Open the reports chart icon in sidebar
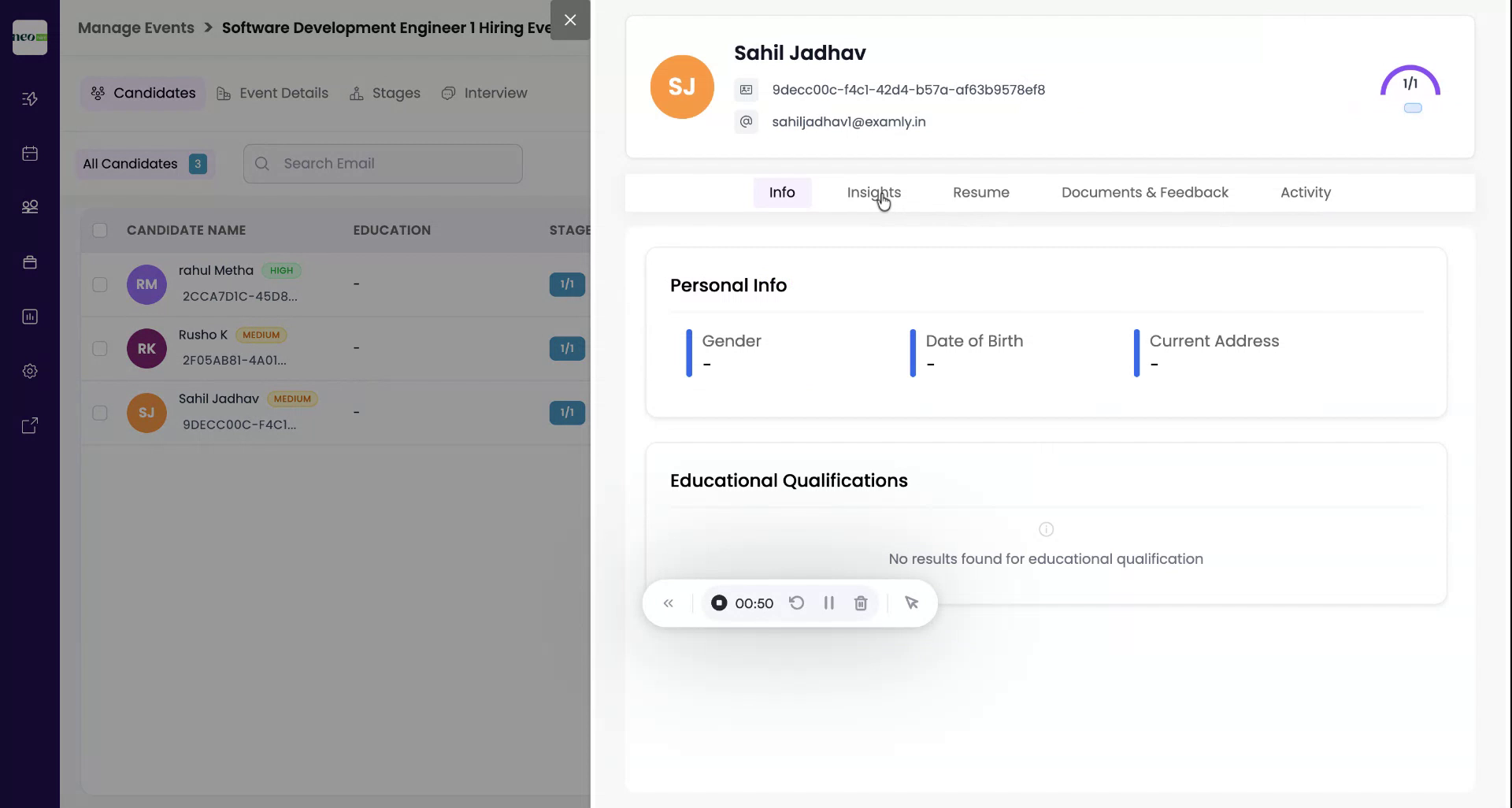Image resolution: width=1512 pixels, height=808 pixels. [29, 316]
